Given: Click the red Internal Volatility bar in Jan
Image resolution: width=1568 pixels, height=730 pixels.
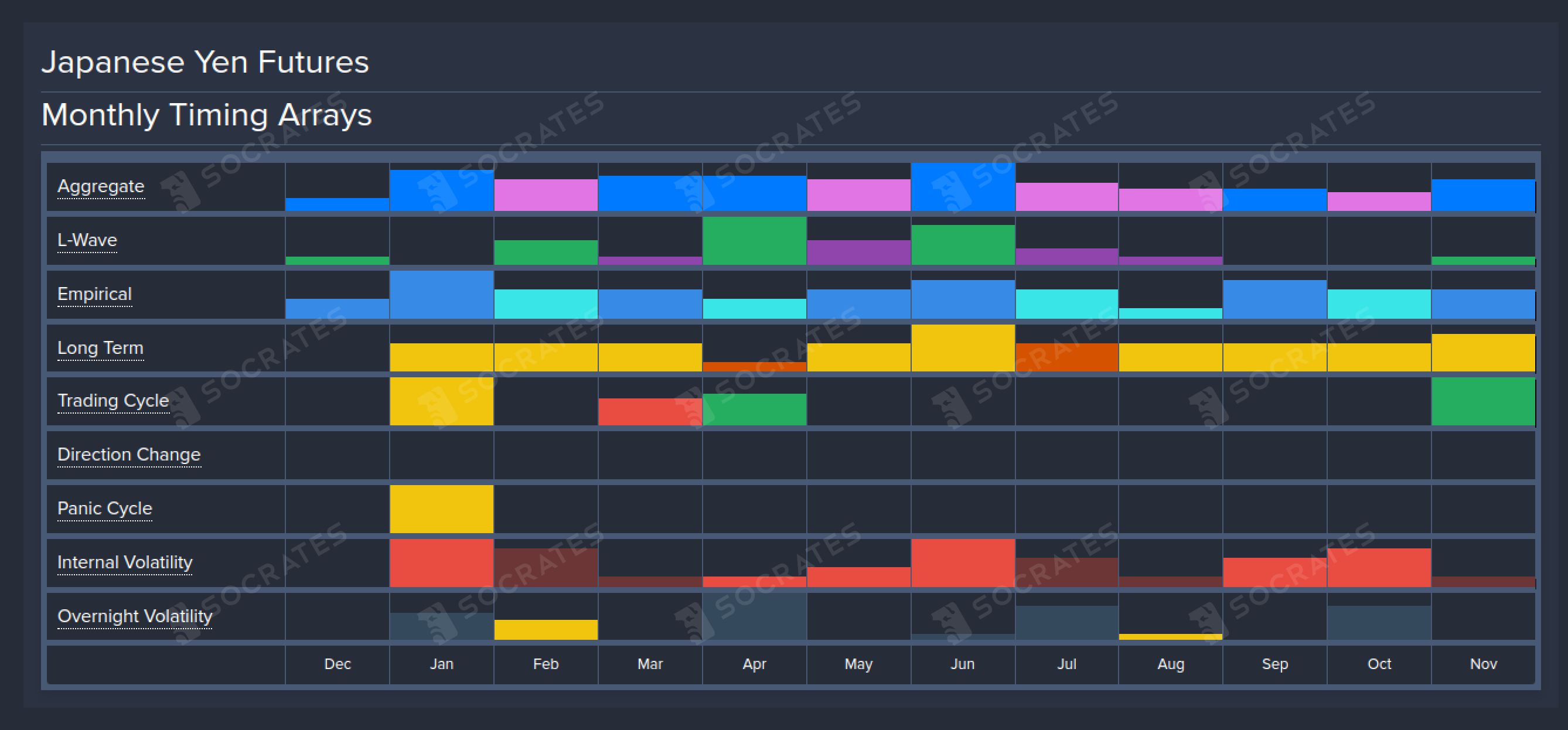Looking at the screenshot, I should (441, 562).
